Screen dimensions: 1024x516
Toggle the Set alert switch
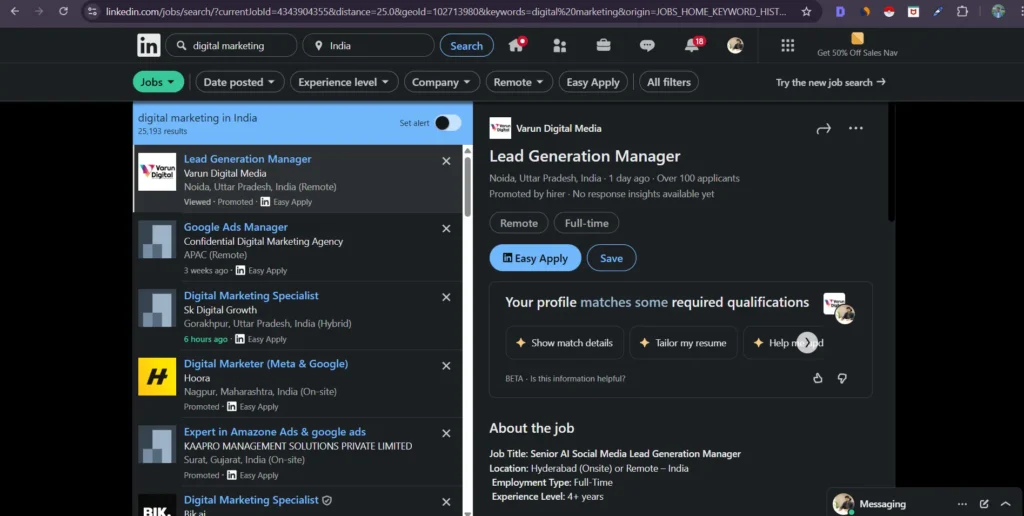click(x=447, y=123)
